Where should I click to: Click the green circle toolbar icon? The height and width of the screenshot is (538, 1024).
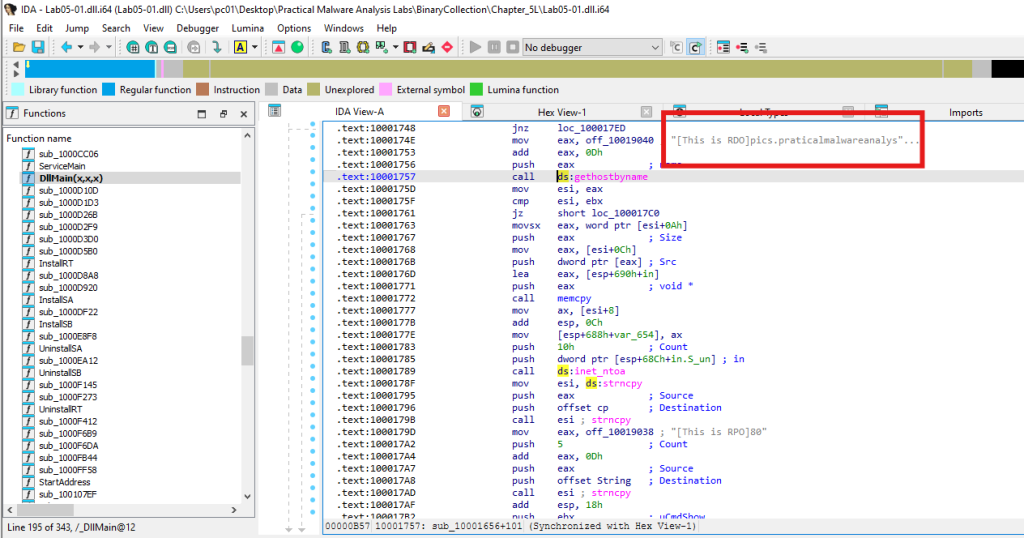point(297,48)
